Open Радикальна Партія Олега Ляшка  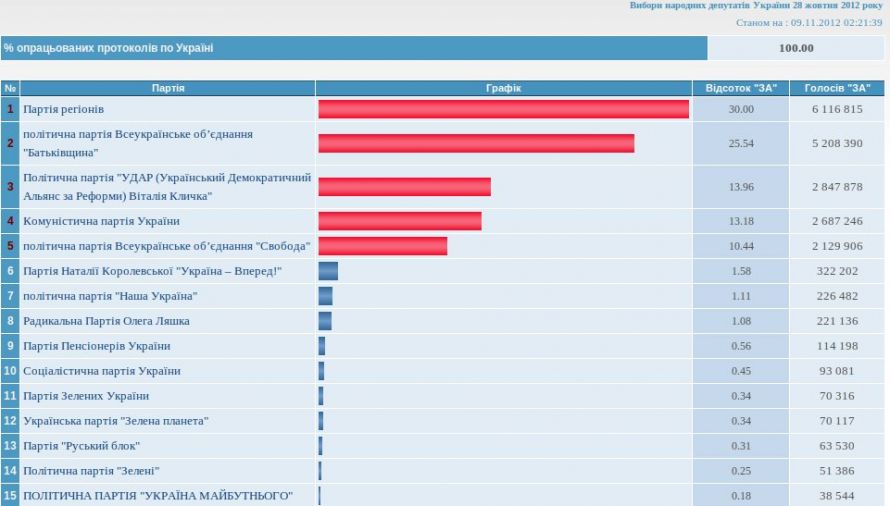pyautogui.click(x=106, y=321)
